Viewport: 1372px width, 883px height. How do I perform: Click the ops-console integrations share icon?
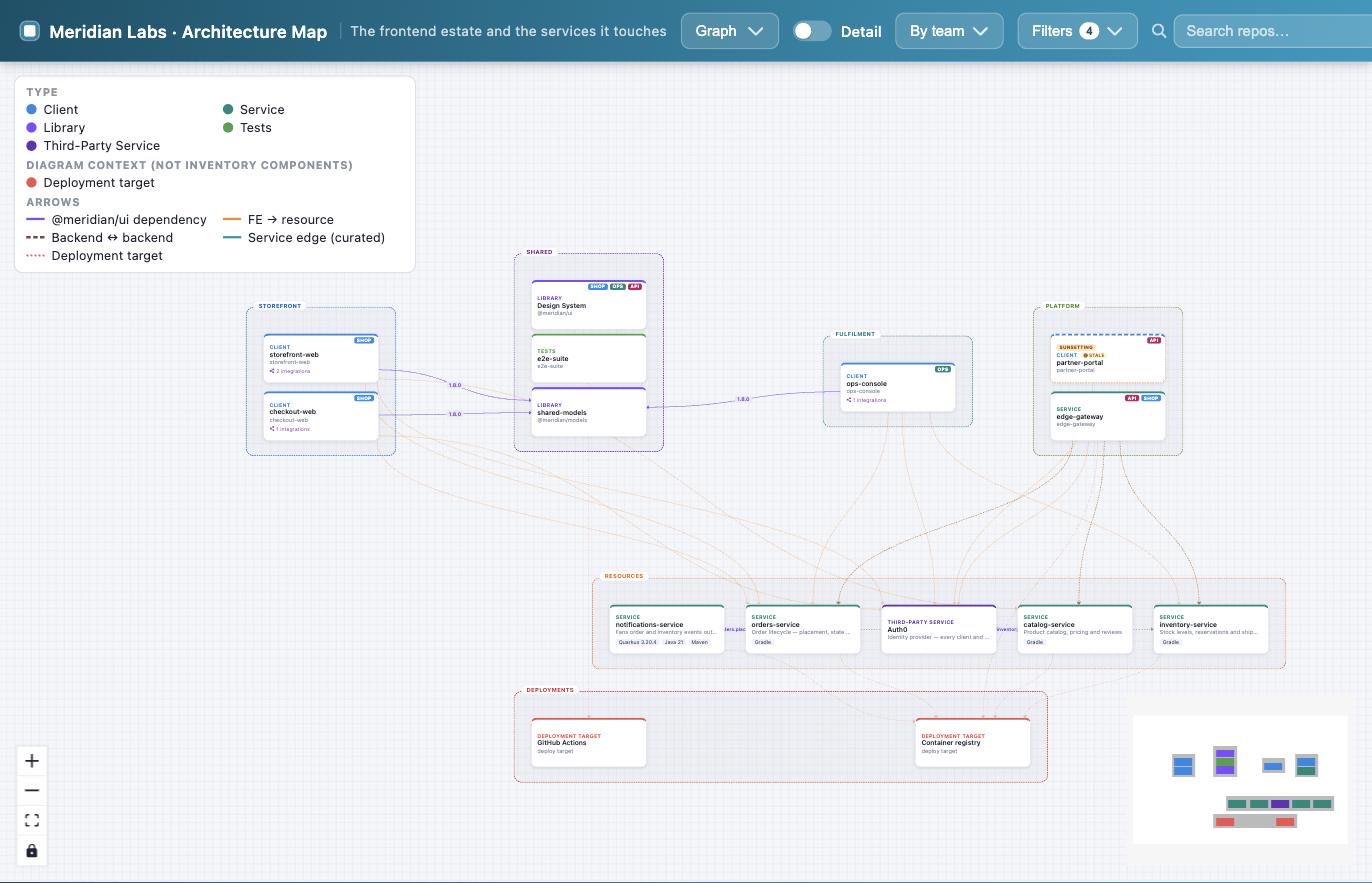849,400
